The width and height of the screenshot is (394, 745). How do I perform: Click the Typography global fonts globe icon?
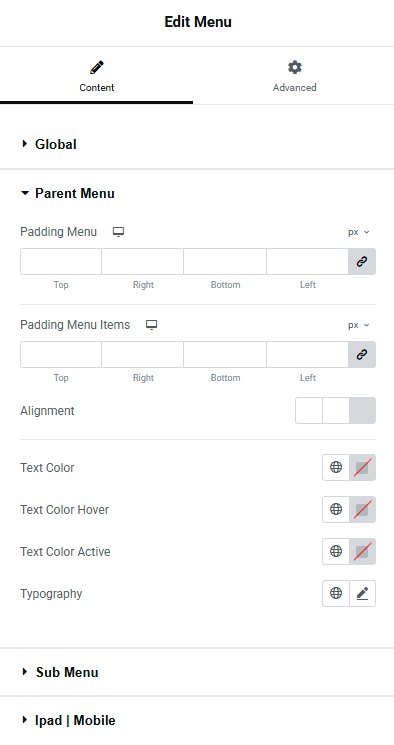(x=336, y=593)
